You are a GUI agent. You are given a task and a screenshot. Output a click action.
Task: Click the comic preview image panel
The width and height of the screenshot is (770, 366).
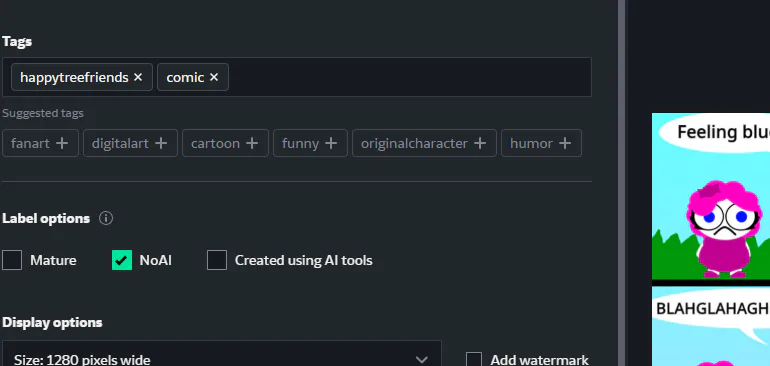tap(711, 239)
